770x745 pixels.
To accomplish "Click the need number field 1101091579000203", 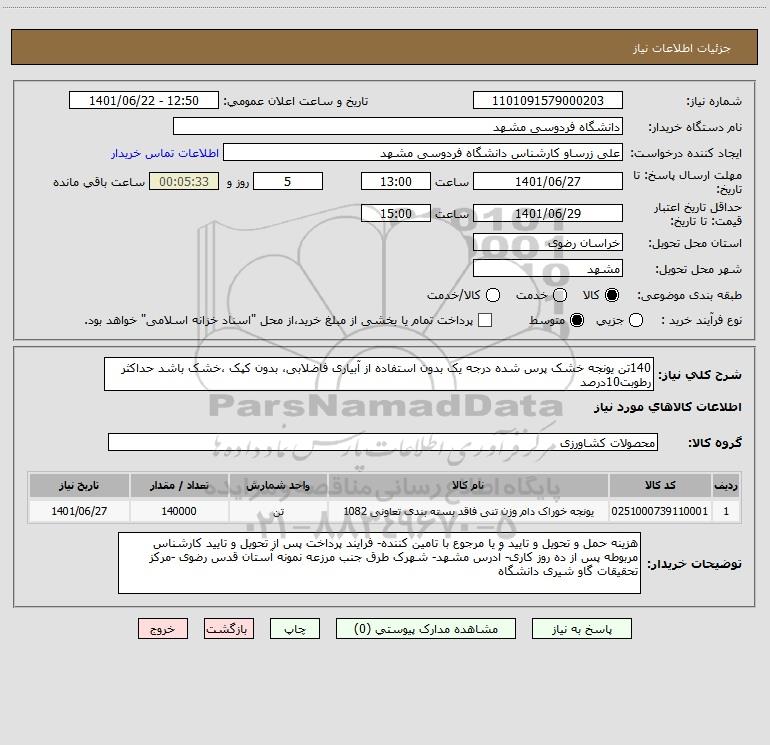I will [548, 101].
